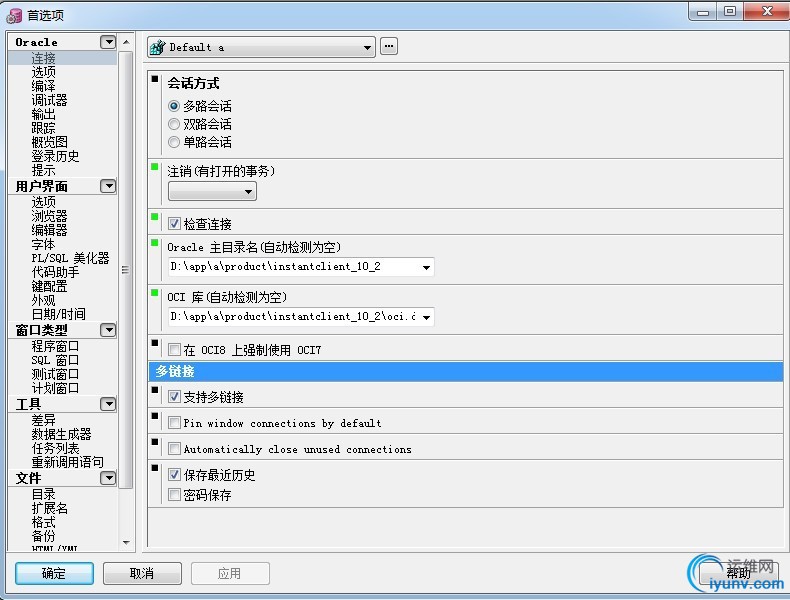Enable 在 OCI8 上强制使用 OCI7 checkbox

click(x=174, y=349)
